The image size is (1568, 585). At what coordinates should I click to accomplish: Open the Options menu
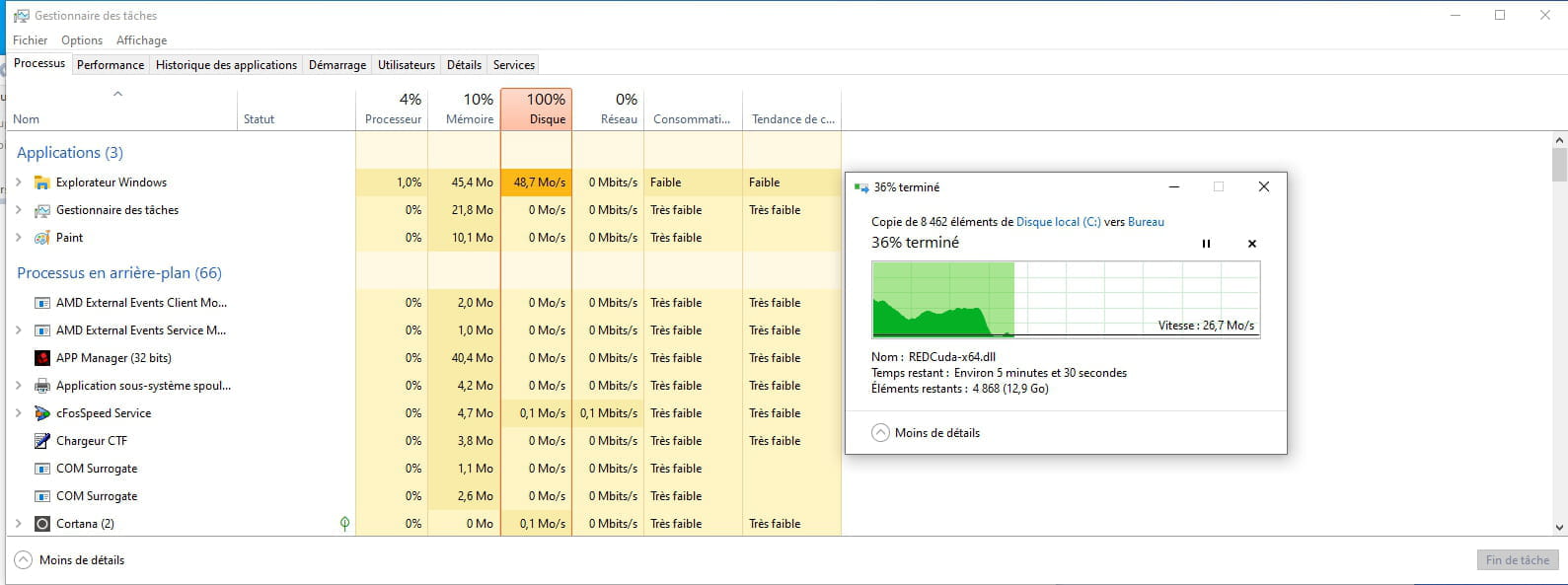click(x=82, y=40)
